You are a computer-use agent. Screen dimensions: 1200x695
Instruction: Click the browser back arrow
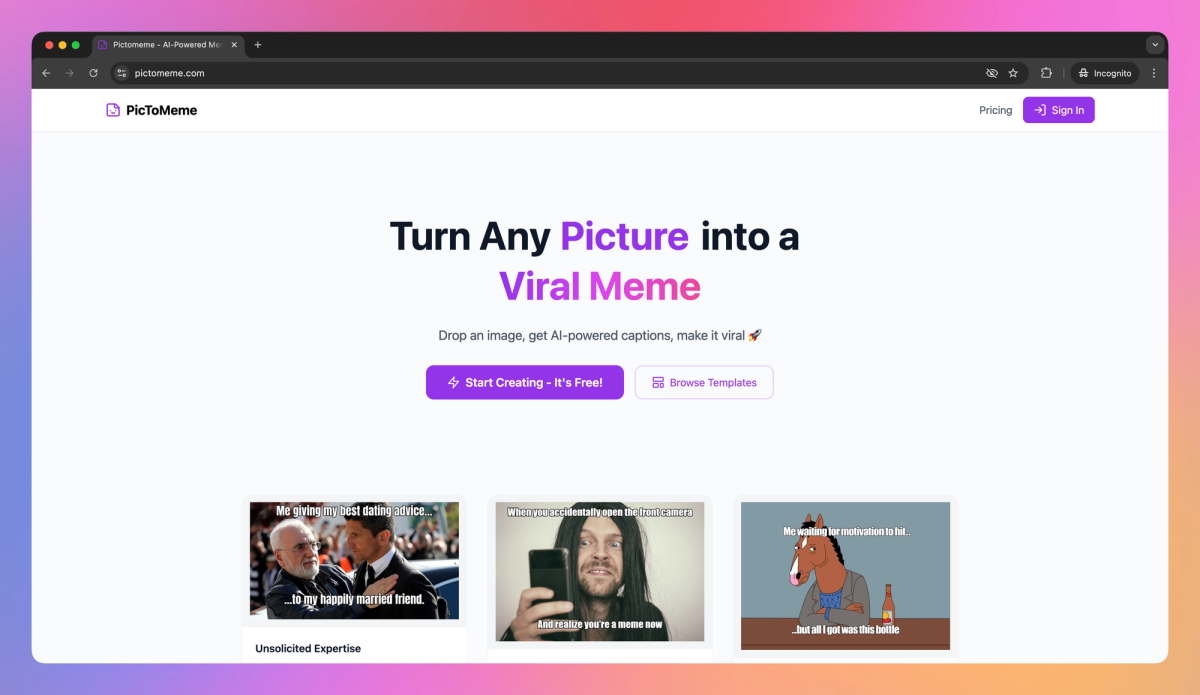pyautogui.click(x=46, y=73)
